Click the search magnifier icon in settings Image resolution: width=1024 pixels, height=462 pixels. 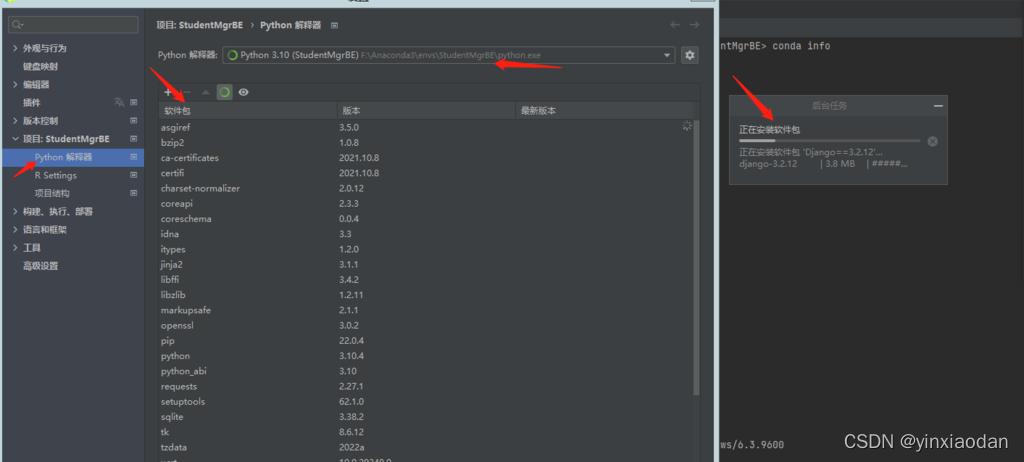(18, 25)
